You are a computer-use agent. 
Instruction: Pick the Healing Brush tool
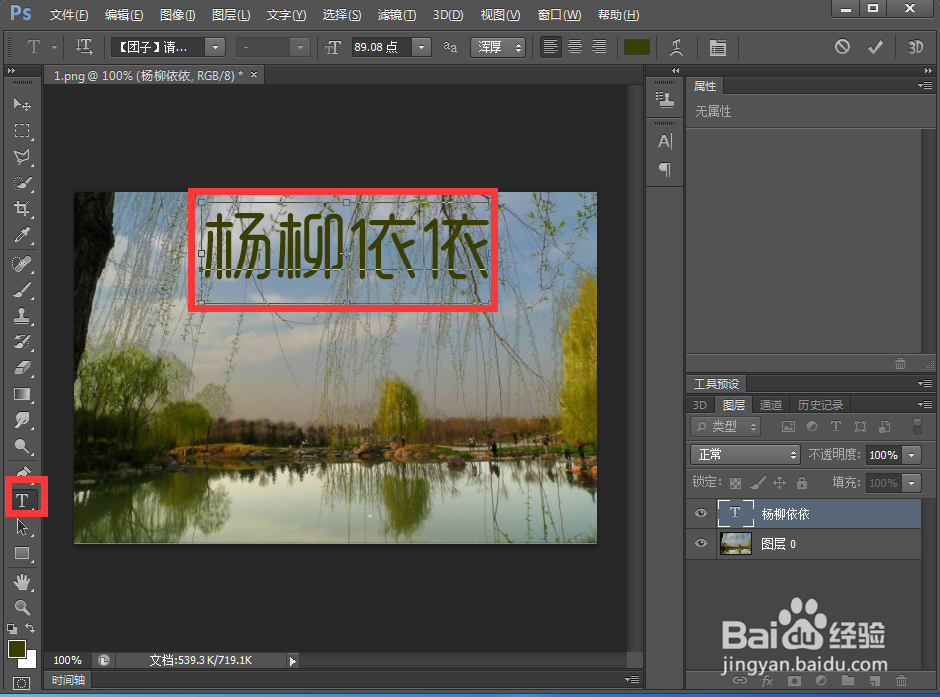[x=23, y=263]
